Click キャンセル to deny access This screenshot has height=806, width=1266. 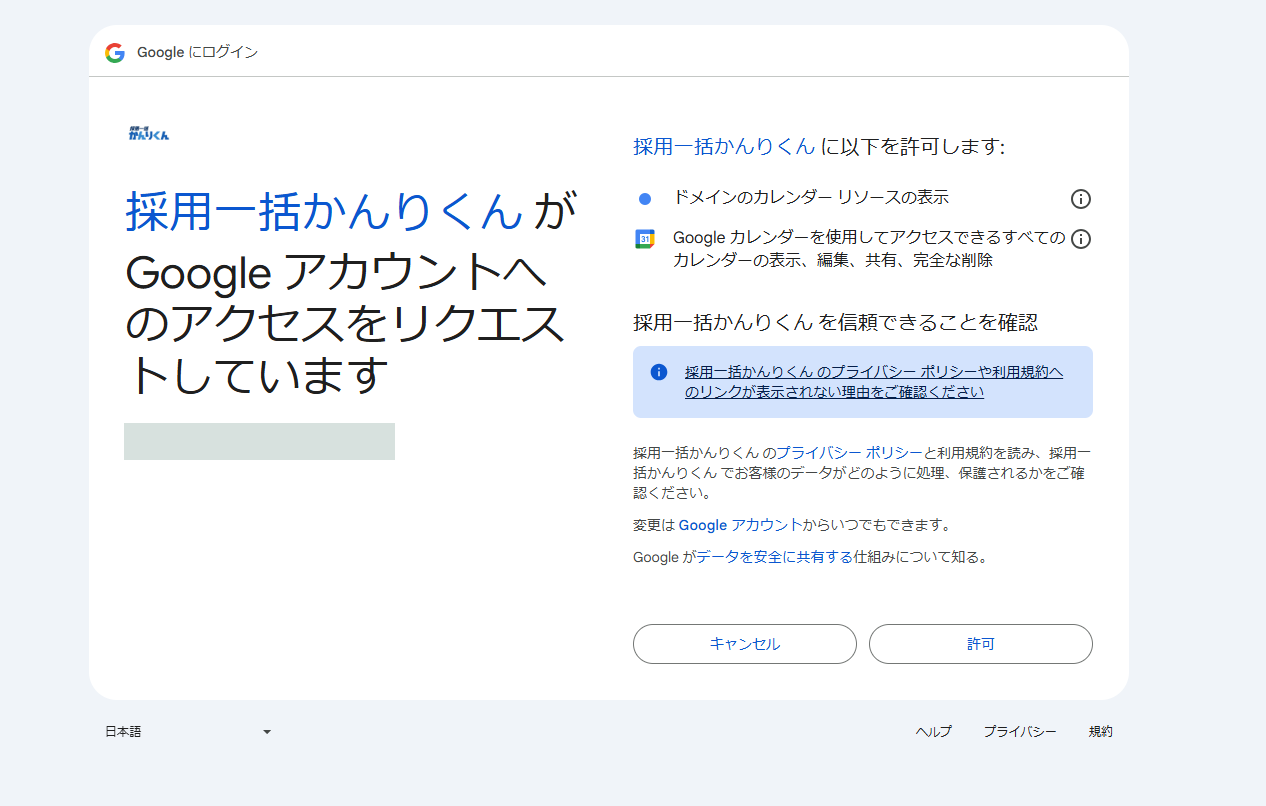744,644
